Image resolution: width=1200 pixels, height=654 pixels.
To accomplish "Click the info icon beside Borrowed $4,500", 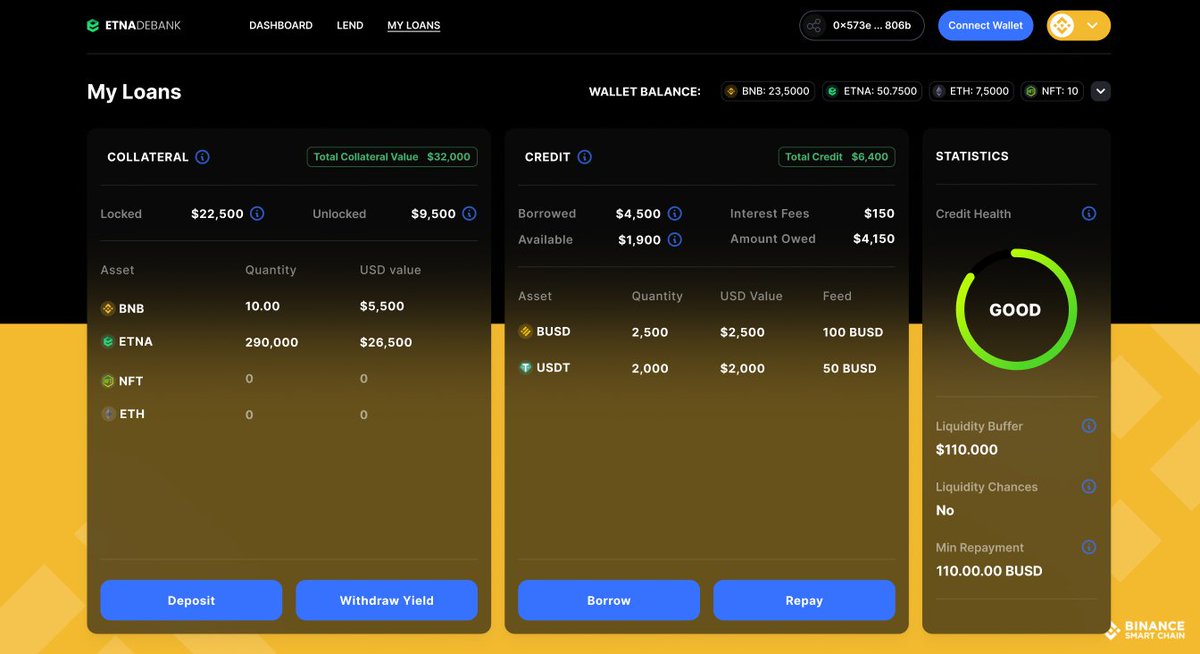I will 675,214.
